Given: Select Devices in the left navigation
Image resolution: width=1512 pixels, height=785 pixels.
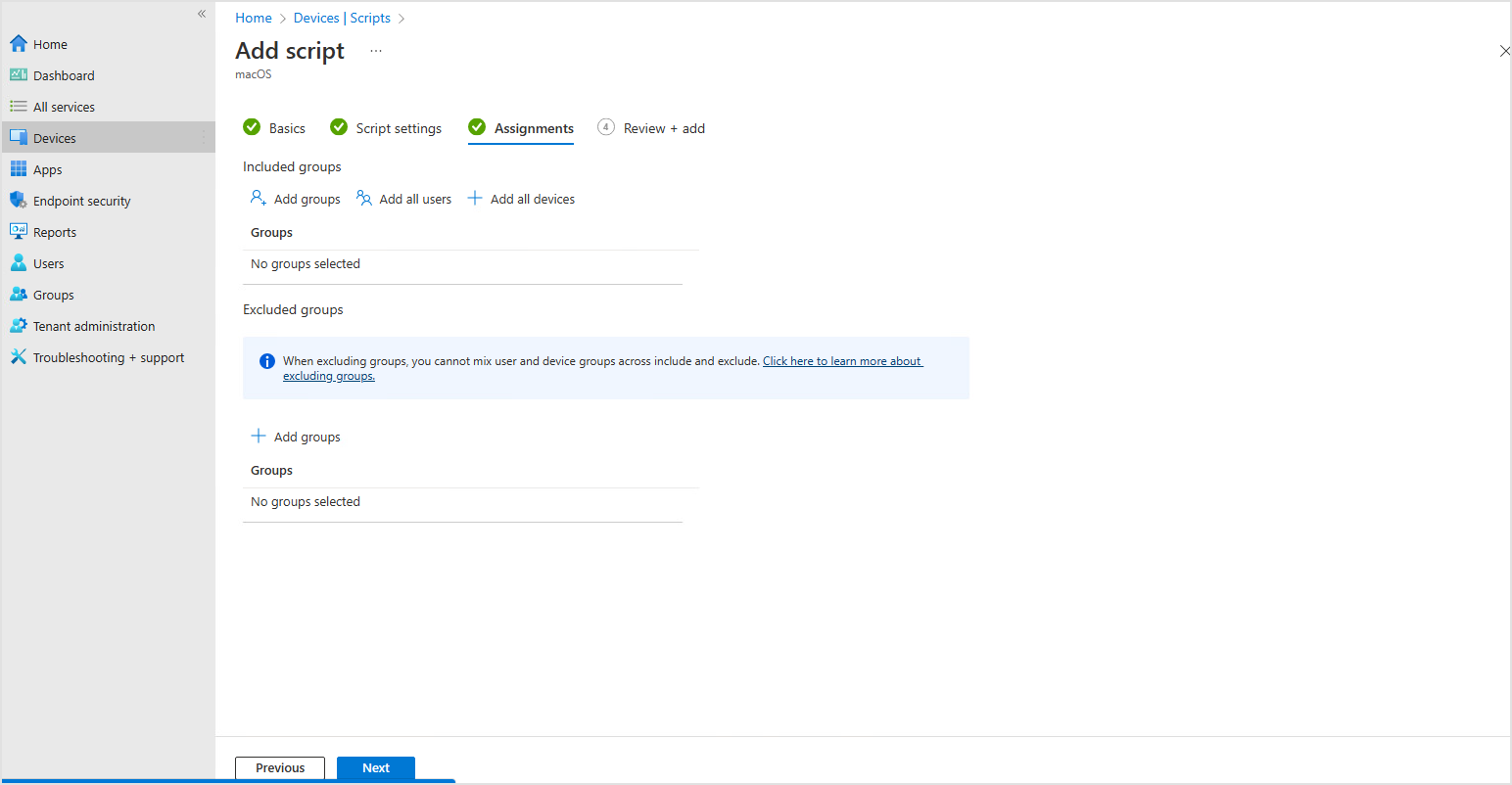Looking at the screenshot, I should 56,137.
